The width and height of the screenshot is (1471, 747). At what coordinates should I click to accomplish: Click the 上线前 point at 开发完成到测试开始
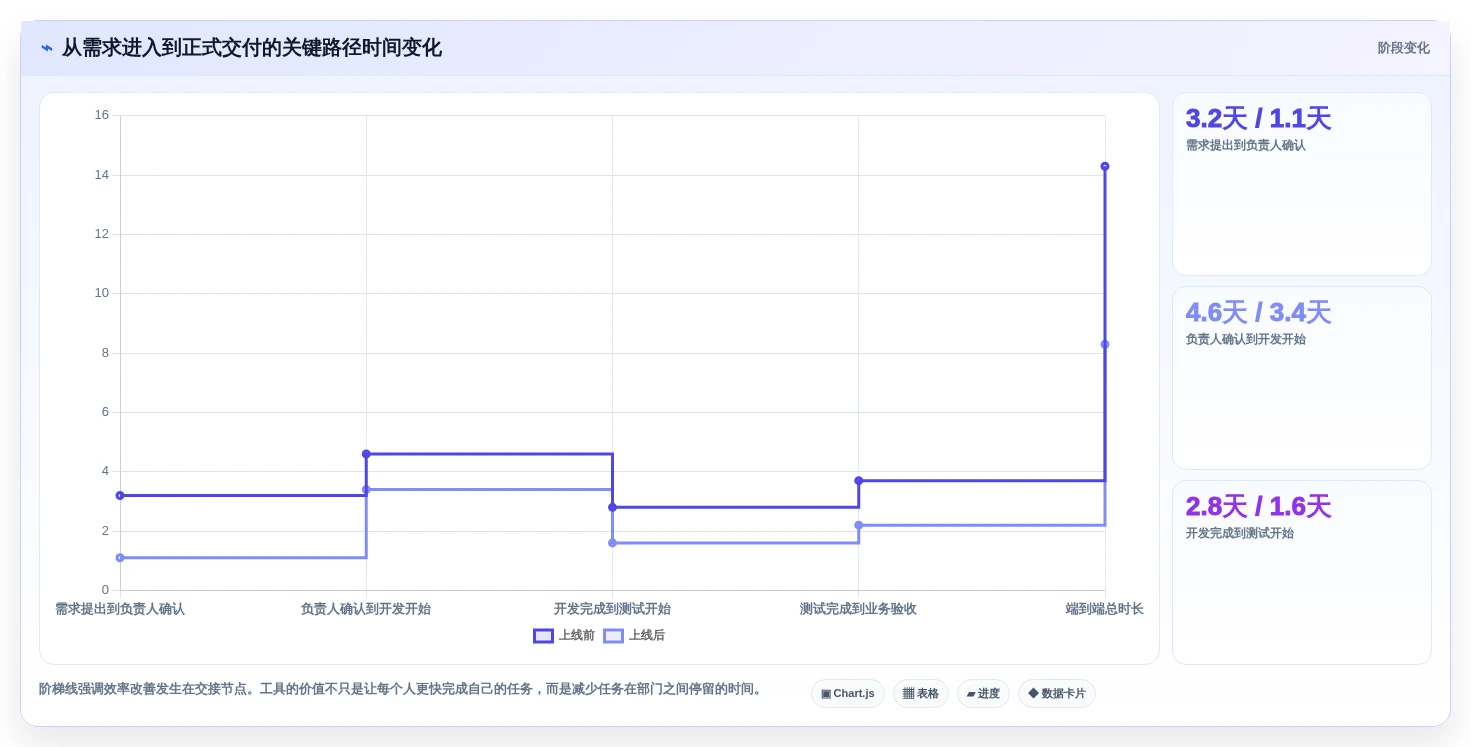(x=612, y=507)
